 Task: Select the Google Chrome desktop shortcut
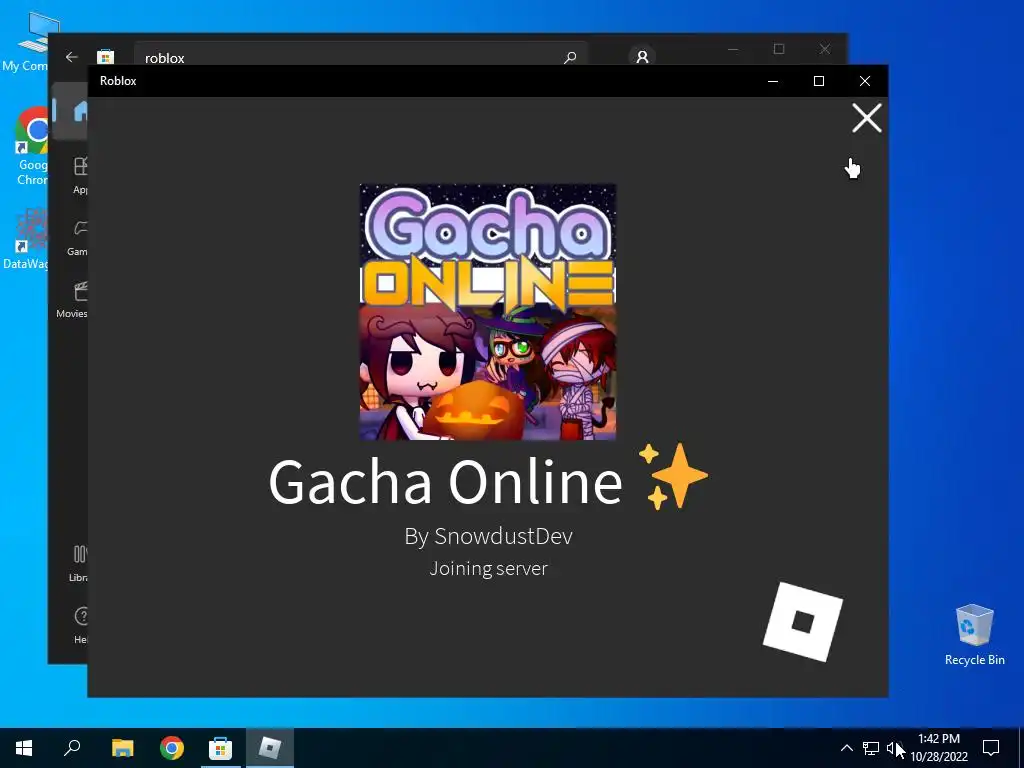[30, 147]
